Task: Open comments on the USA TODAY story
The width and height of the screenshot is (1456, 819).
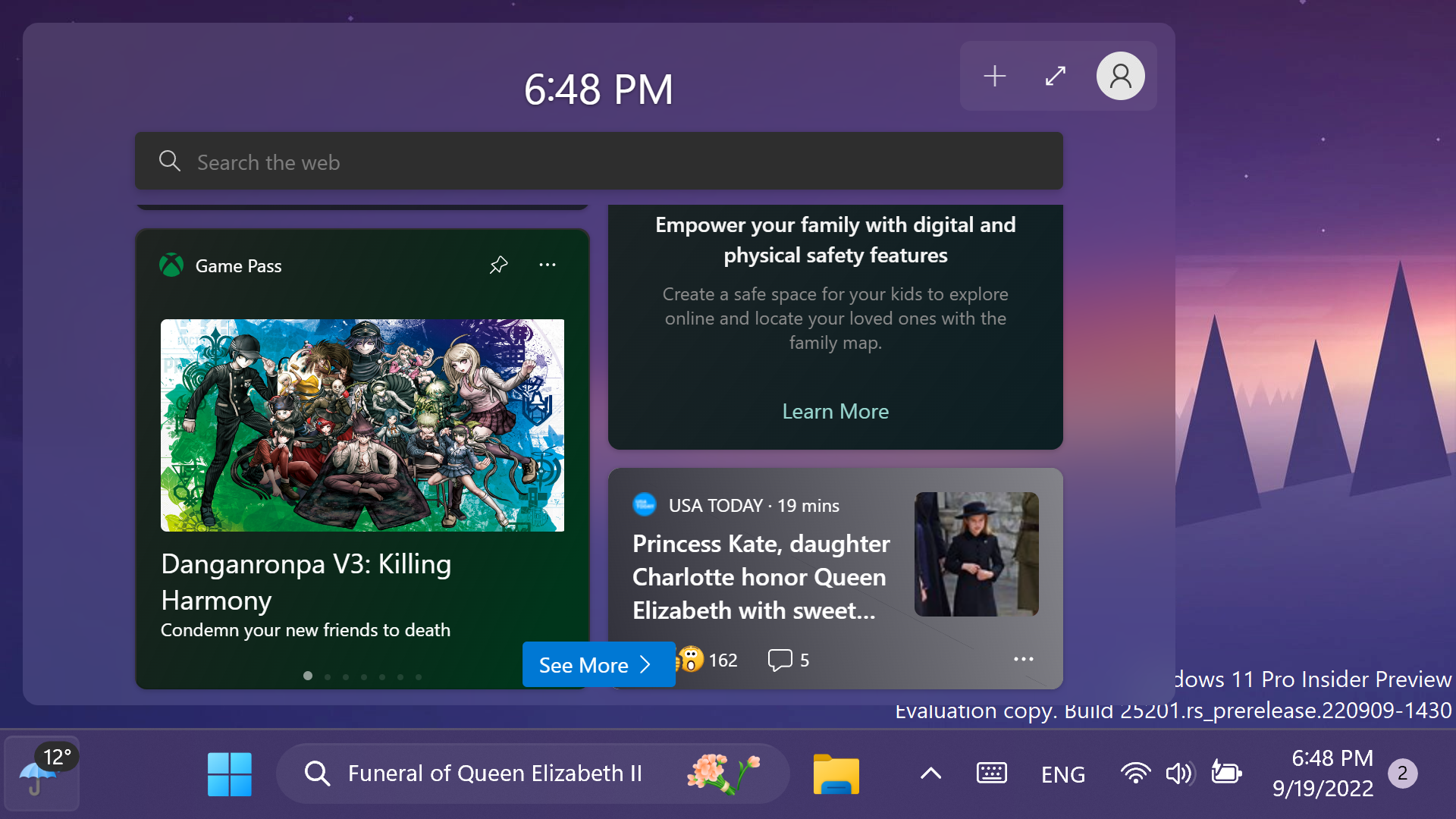Action: pyautogui.click(x=782, y=660)
